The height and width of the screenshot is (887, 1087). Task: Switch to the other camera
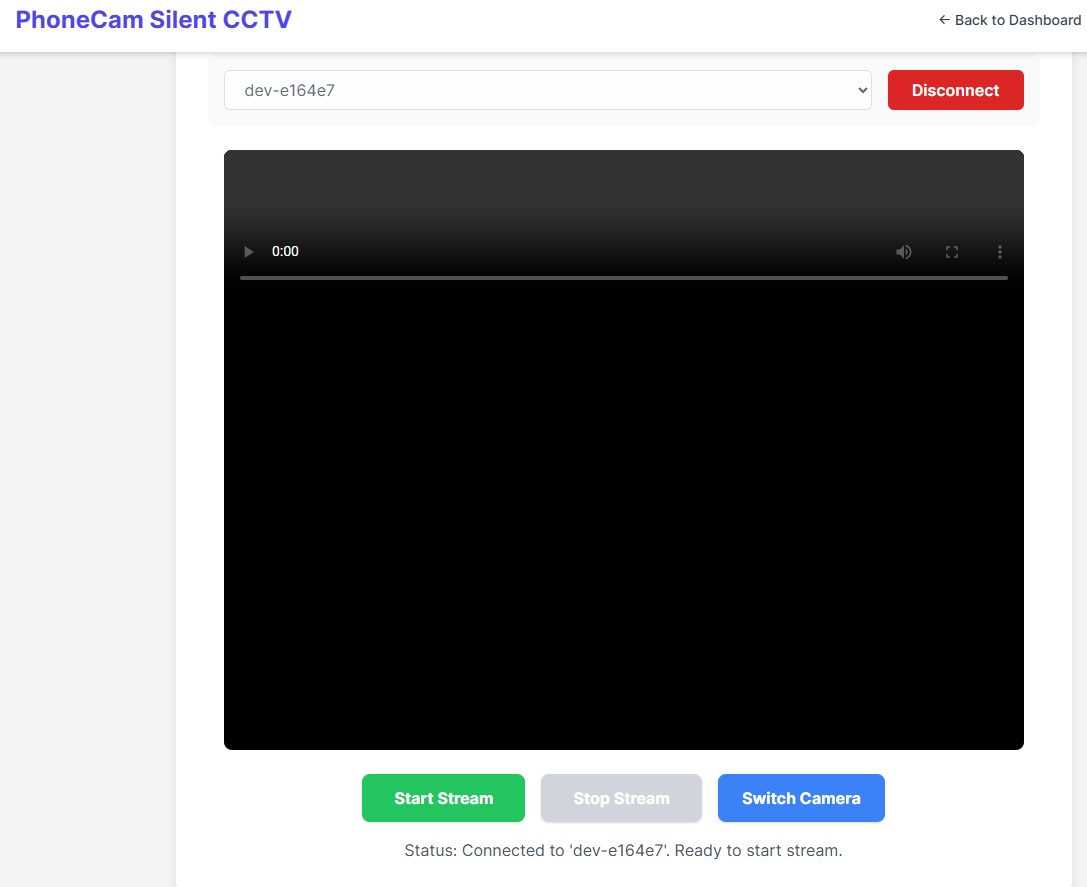tap(801, 797)
